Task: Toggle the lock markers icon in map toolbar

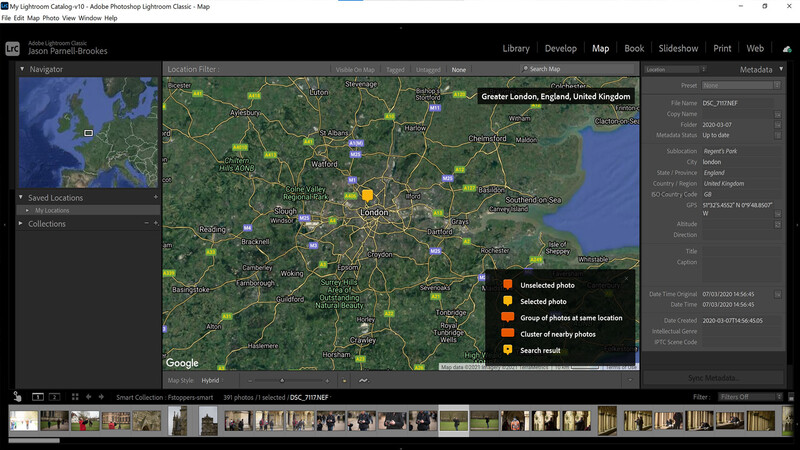Action: (344, 381)
